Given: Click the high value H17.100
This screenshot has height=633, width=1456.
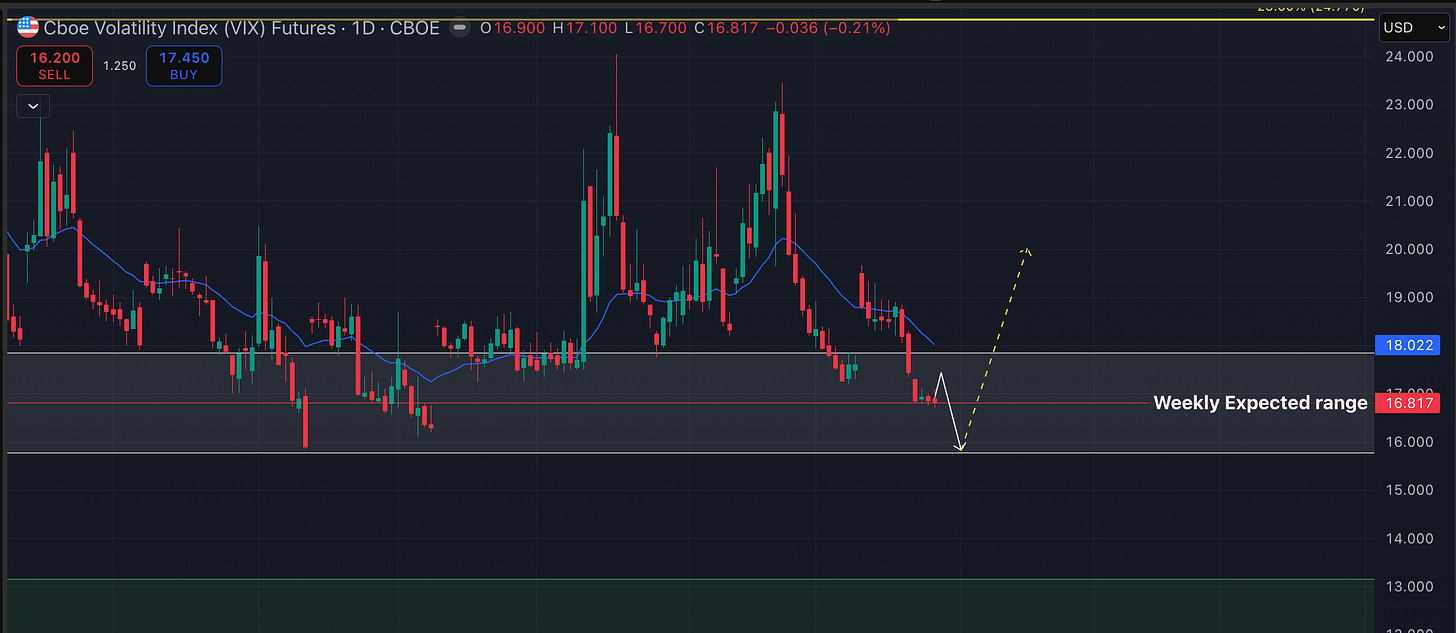Looking at the screenshot, I should [584, 28].
